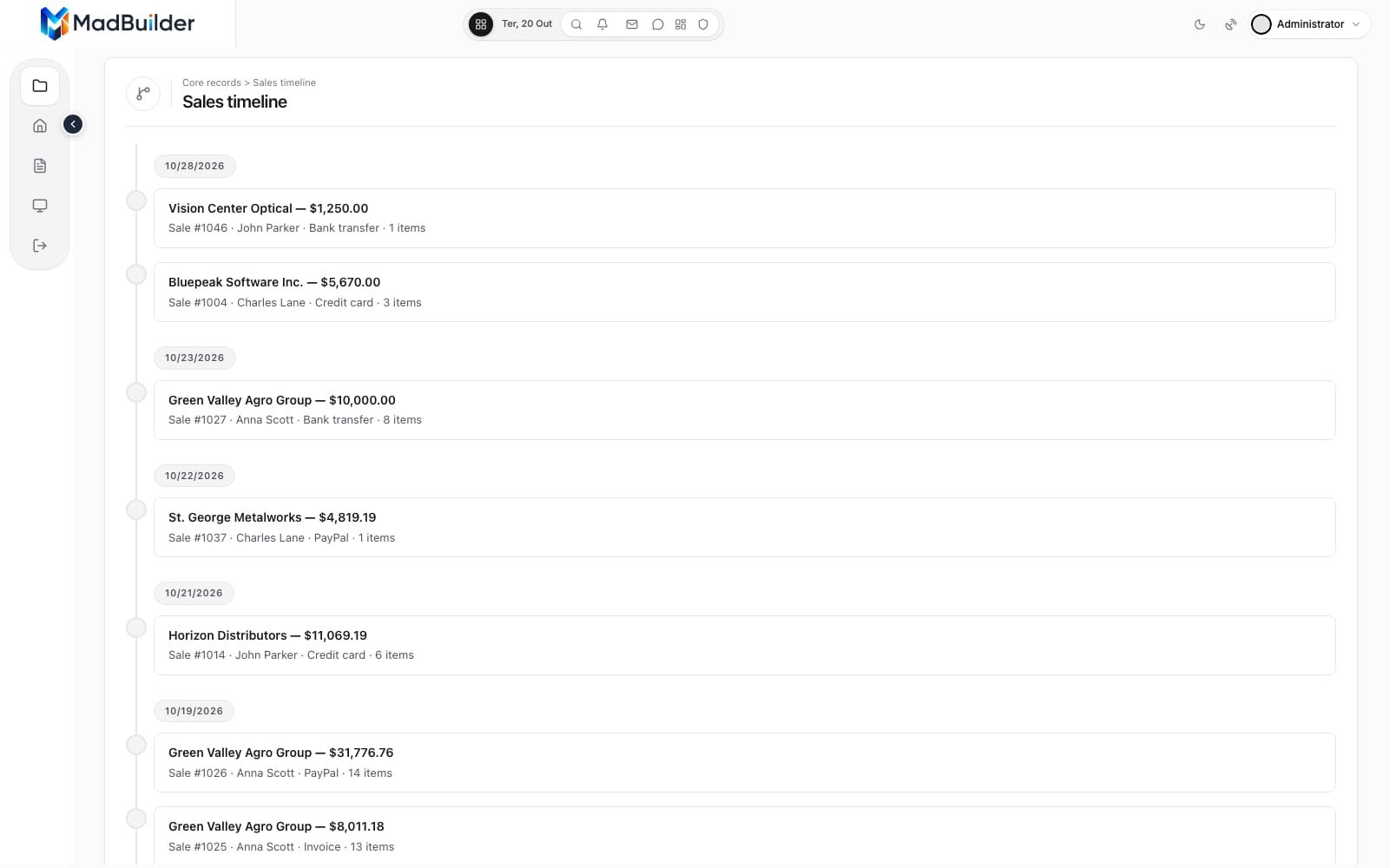Open notifications bell
The image size is (1389, 868).
[602, 24]
